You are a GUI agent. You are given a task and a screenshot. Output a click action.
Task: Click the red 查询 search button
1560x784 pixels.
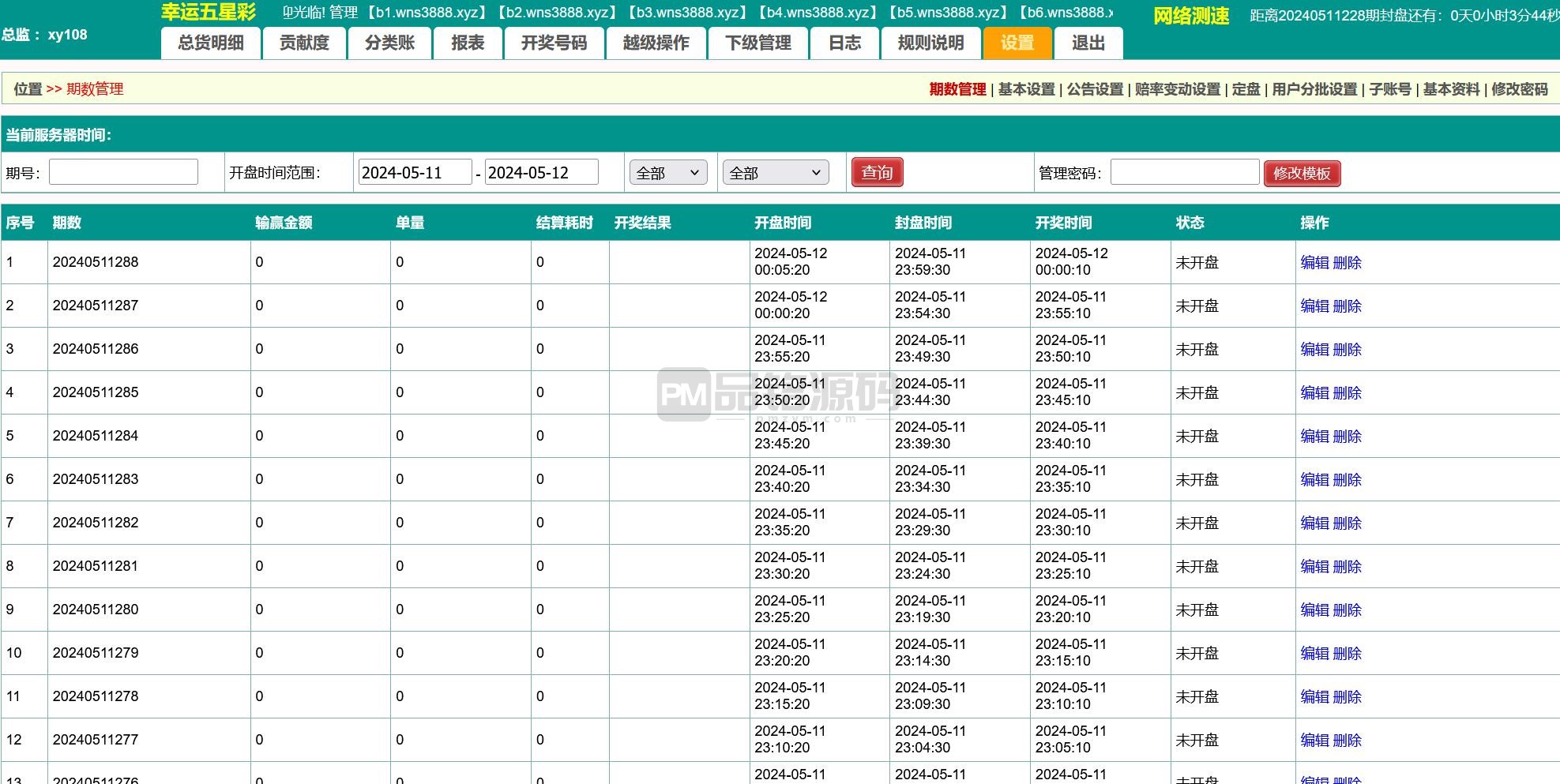click(x=877, y=173)
